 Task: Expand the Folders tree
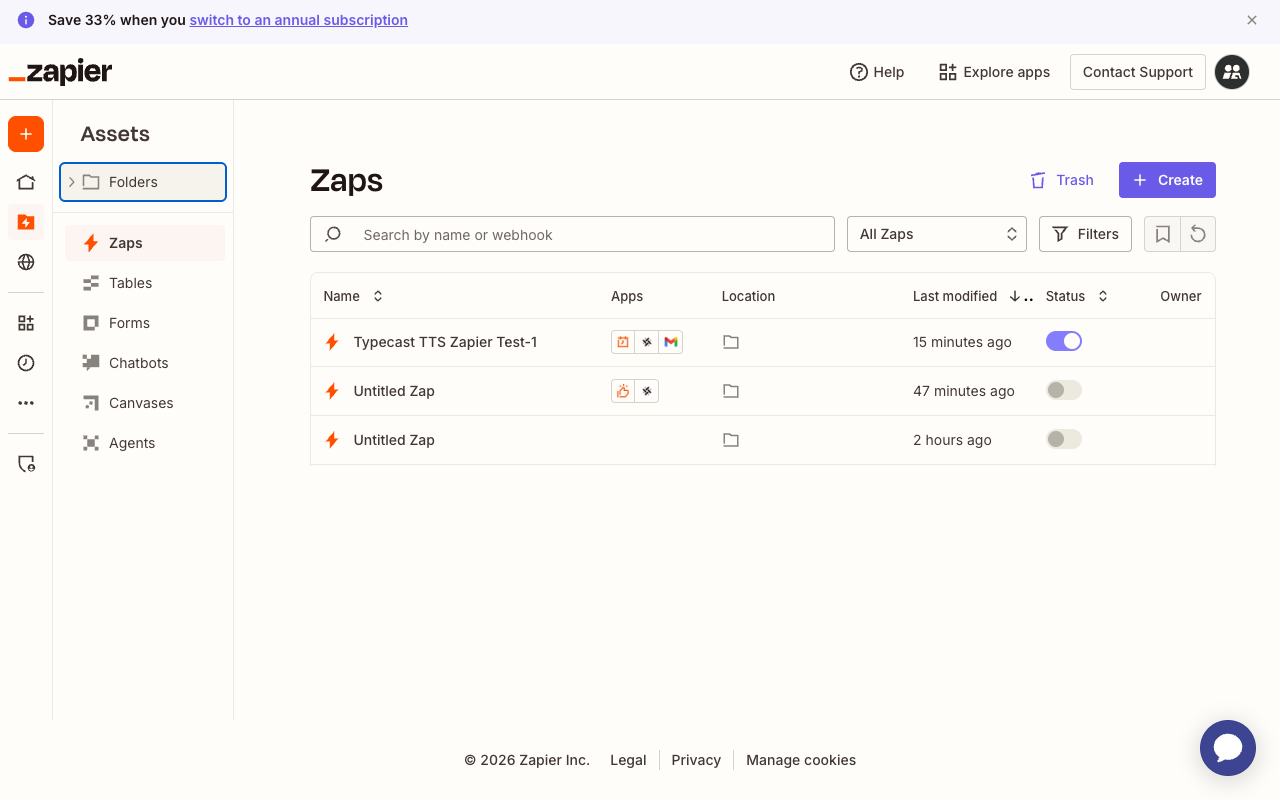tap(72, 182)
